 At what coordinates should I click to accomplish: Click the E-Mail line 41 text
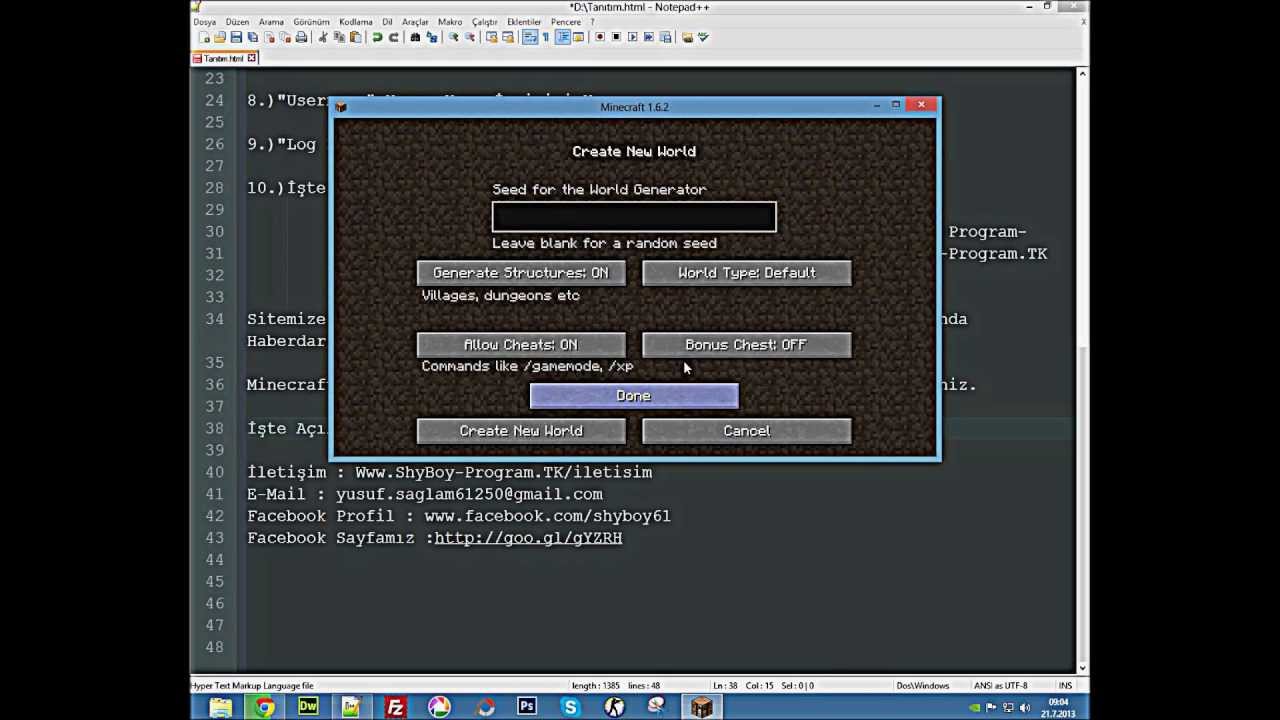click(425, 494)
